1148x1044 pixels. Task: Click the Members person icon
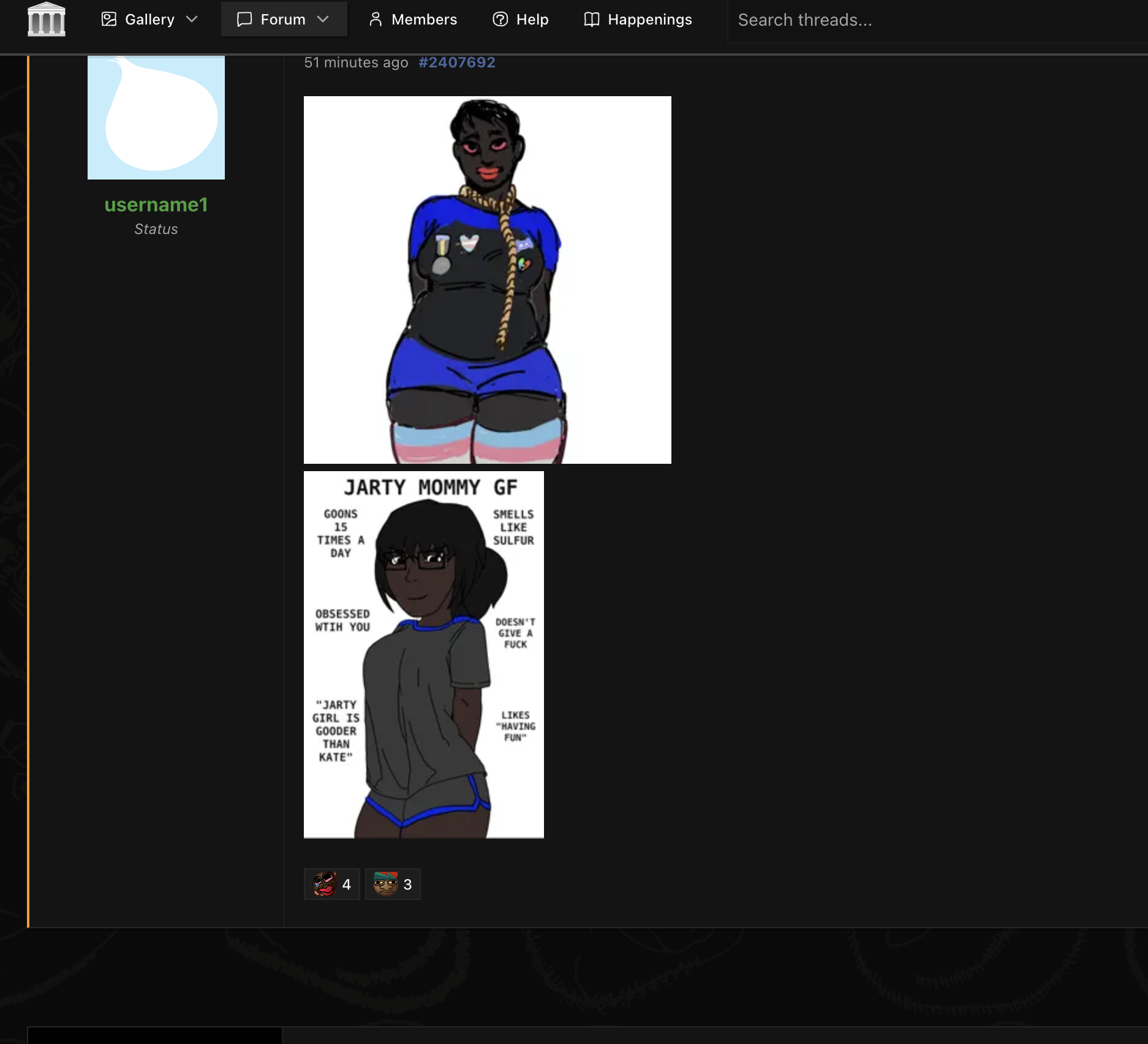(376, 20)
